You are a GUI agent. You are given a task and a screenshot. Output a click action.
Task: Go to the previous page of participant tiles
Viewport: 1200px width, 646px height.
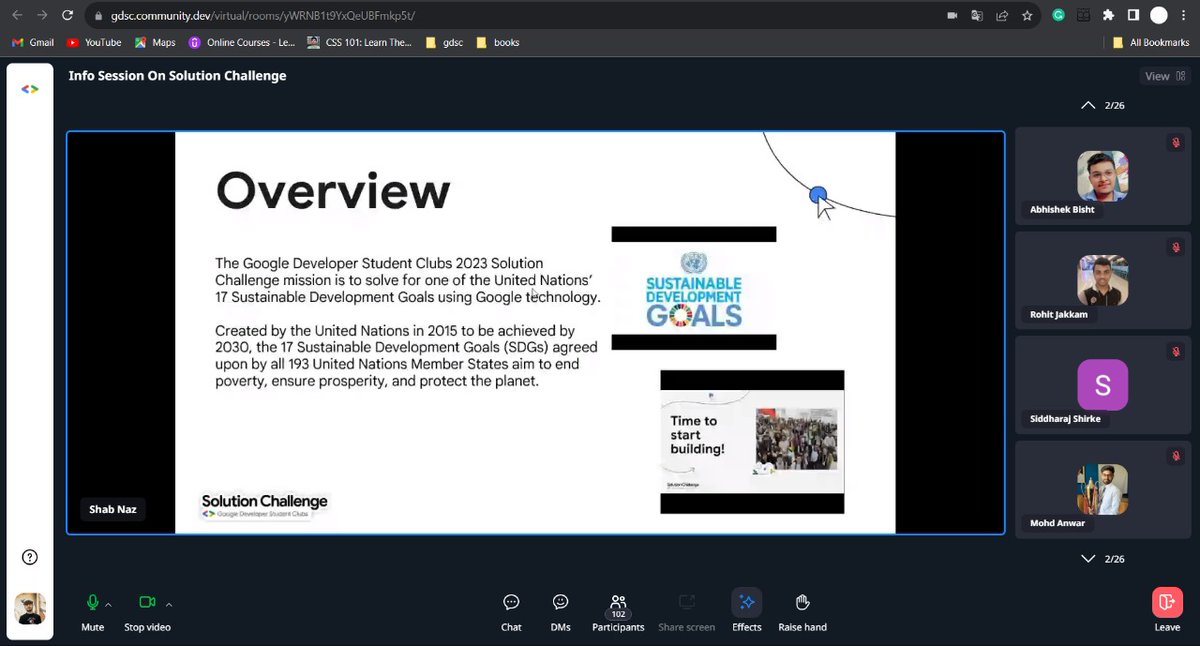(1088, 105)
